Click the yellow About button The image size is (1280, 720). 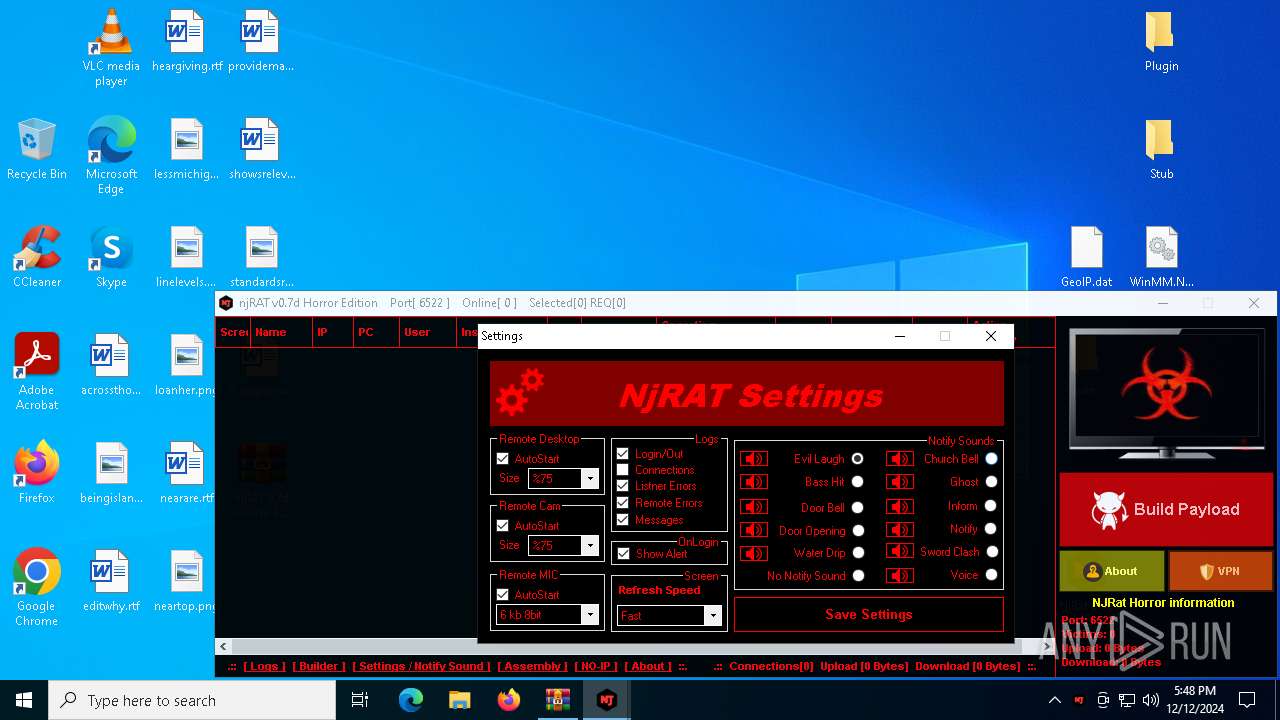[1112, 571]
